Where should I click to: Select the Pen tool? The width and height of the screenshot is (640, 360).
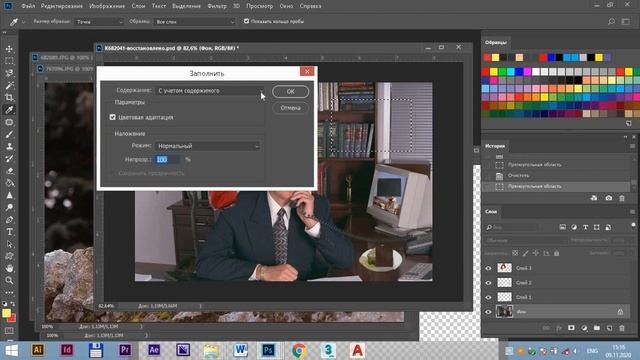(x=9, y=220)
